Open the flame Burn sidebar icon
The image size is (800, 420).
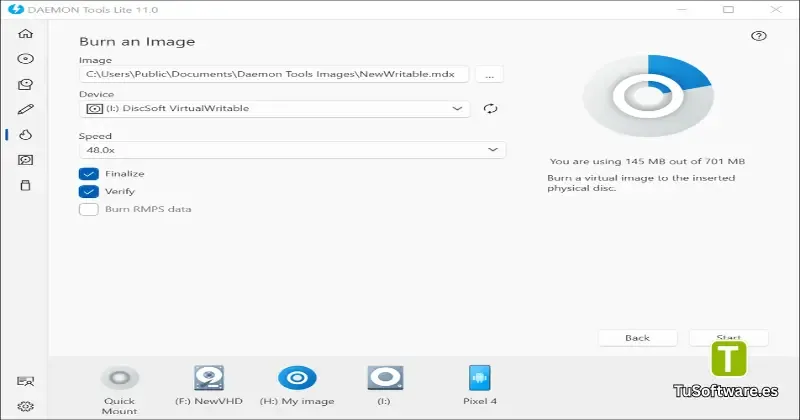26,135
